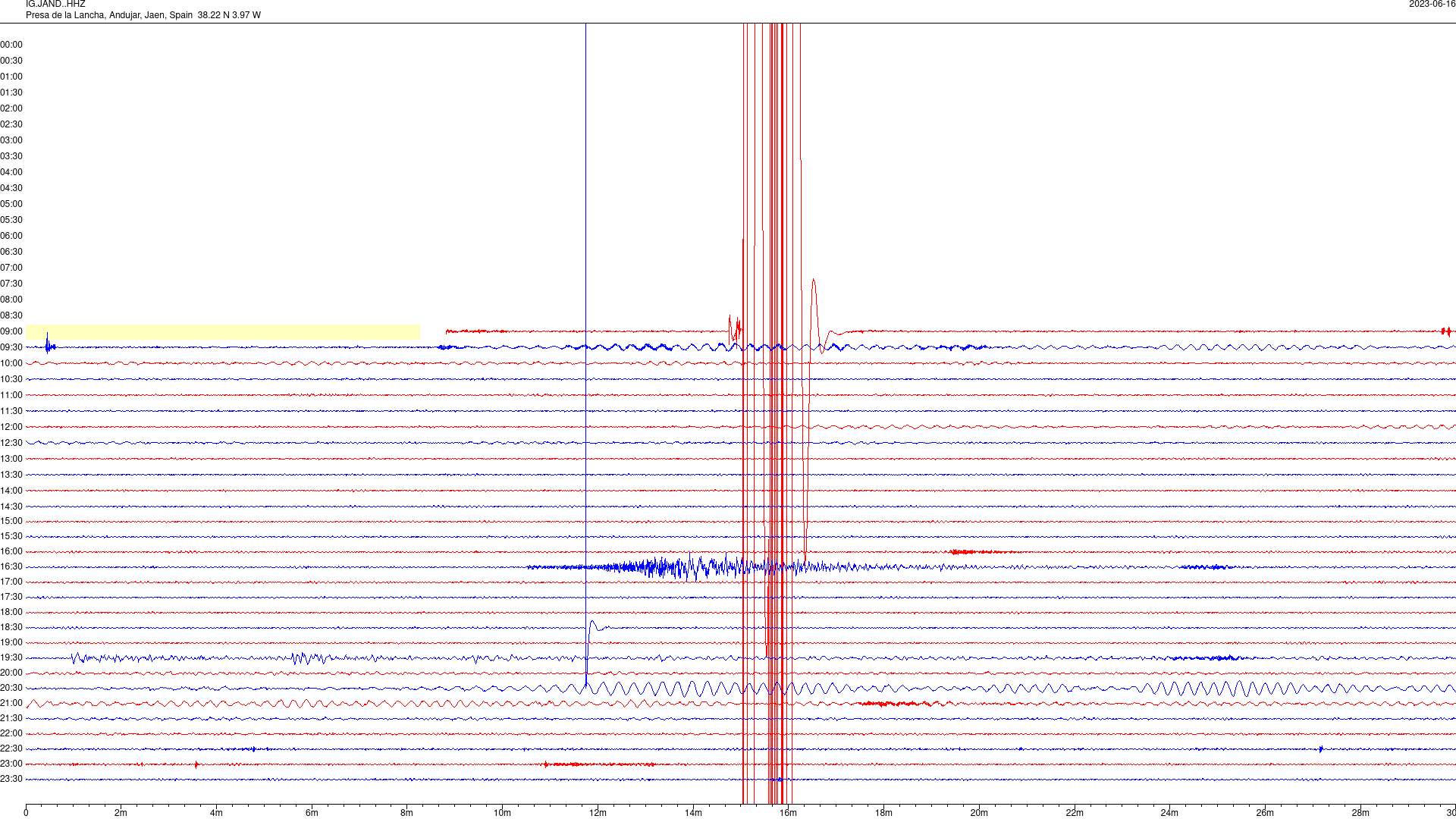1456x819 pixels.
Task: Click the 12:30 time row label
Action: click(11, 443)
